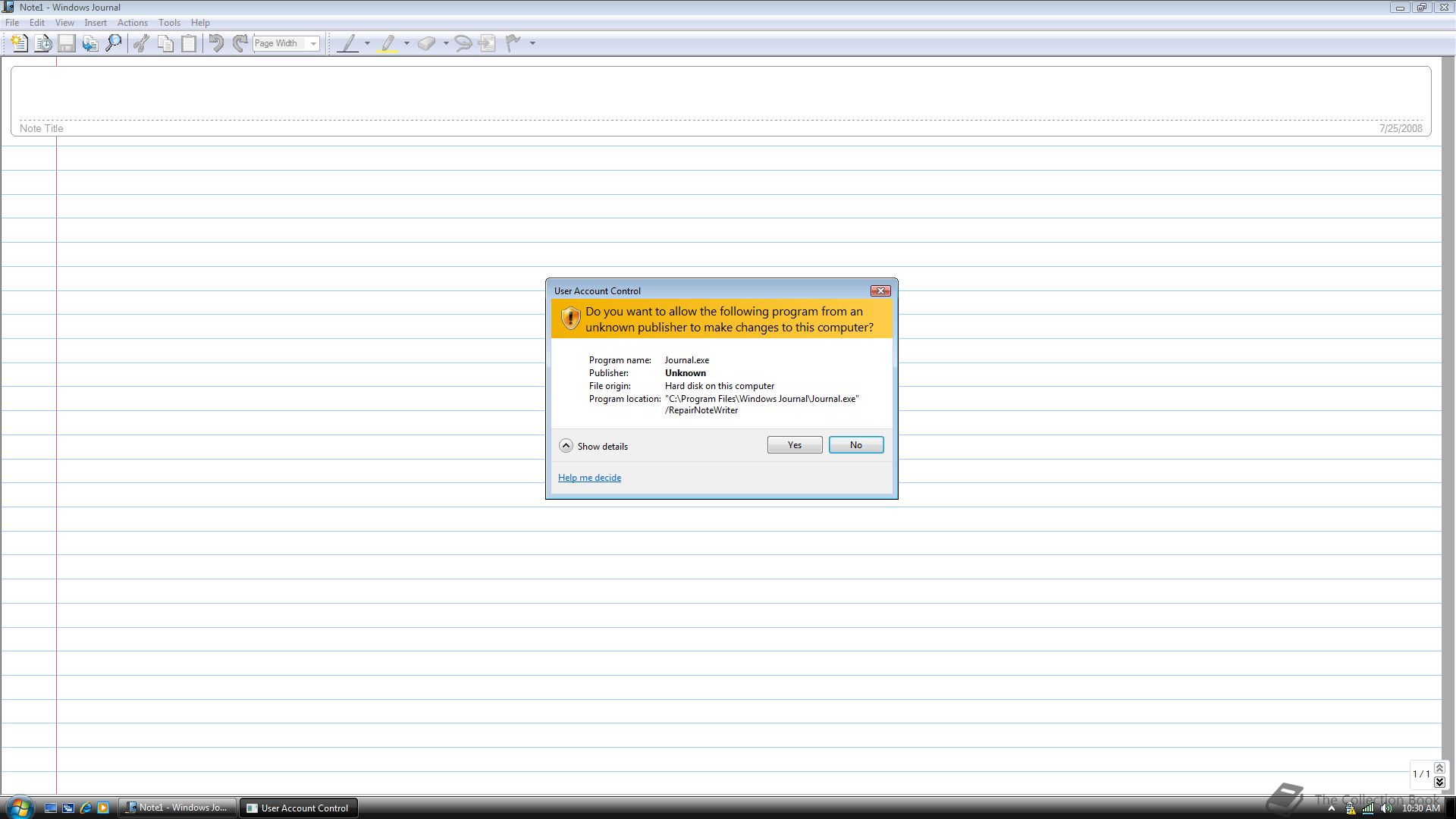This screenshot has width=1456, height=819.
Task: Switch to User Account Control taskbar button
Action: 299,808
